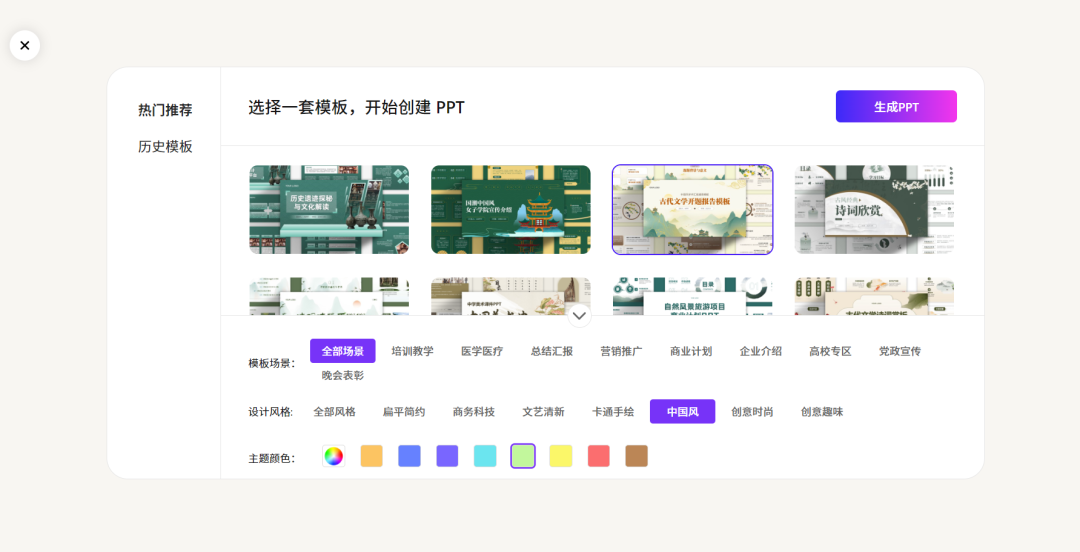Pick the rainbow all-colors swatch
Screen dimensions: 1080x552
click(x=333, y=456)
